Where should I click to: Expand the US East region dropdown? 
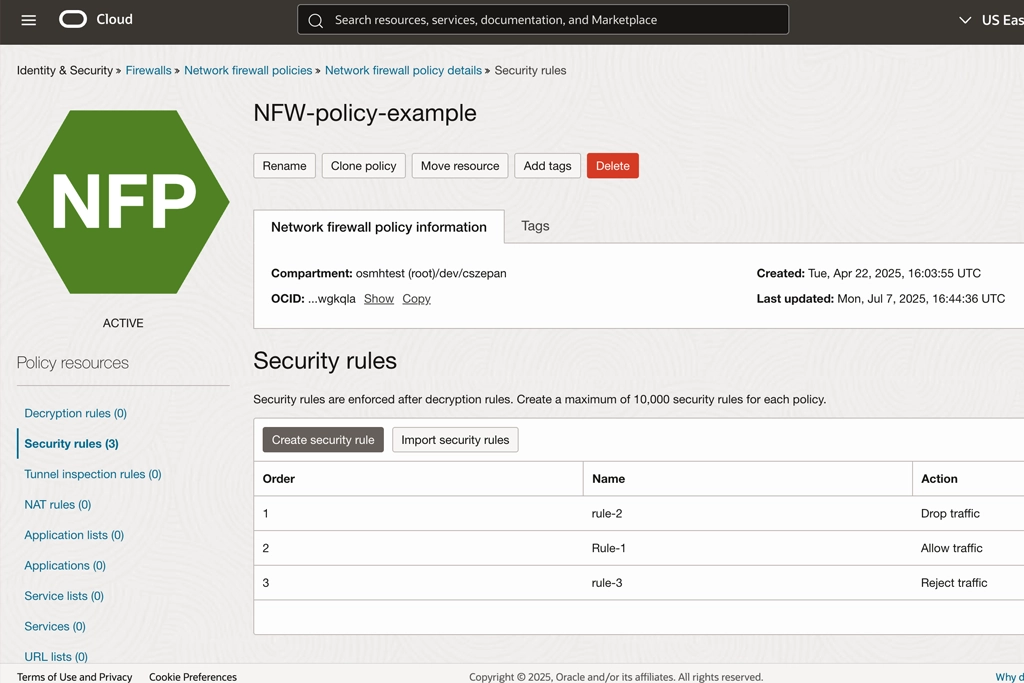[990, 20]
